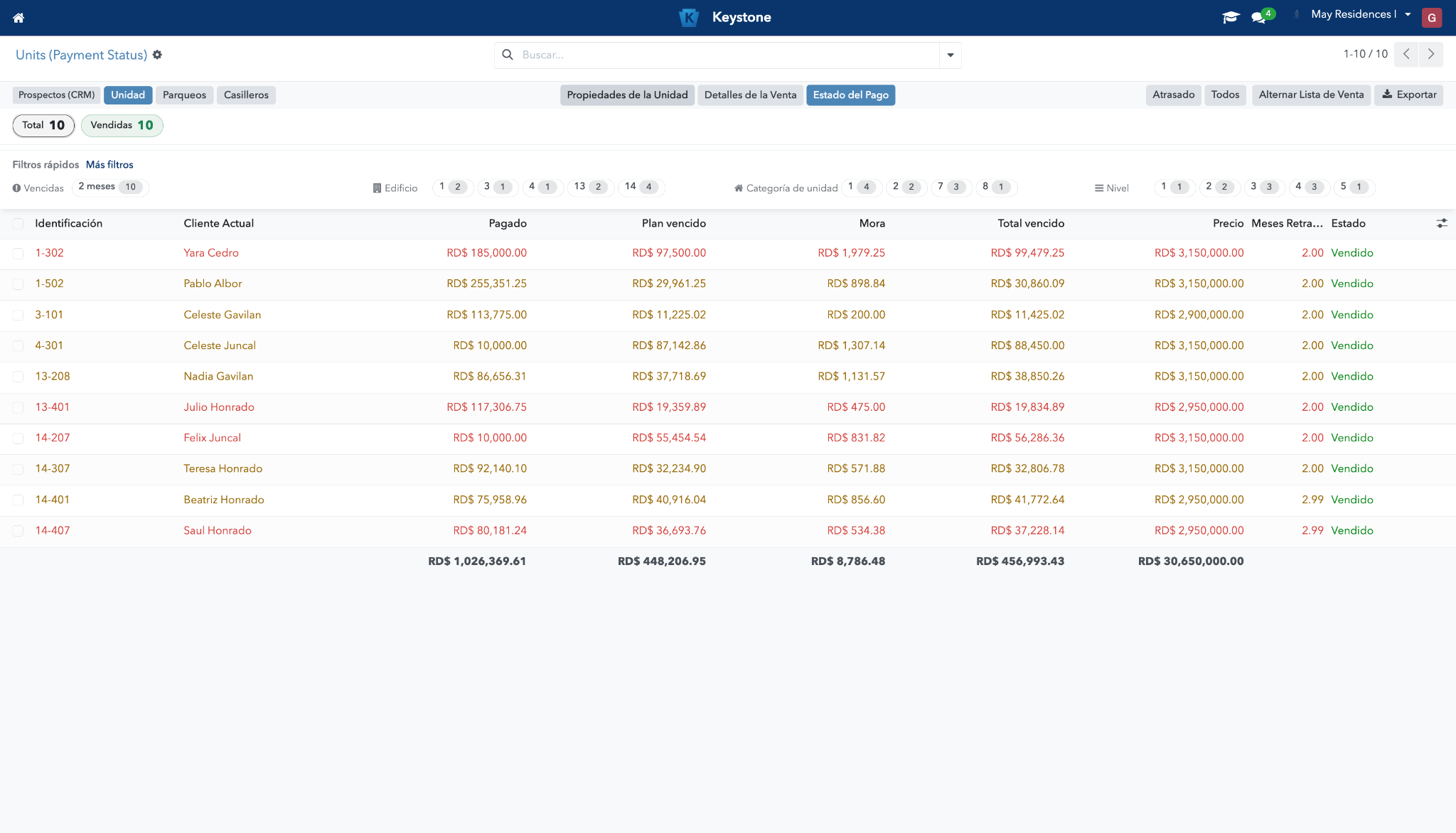The height and width of the screenshot is (833, 1456).
Task: Filter by Vencidas 2 meses
Action: click(110, 187)
